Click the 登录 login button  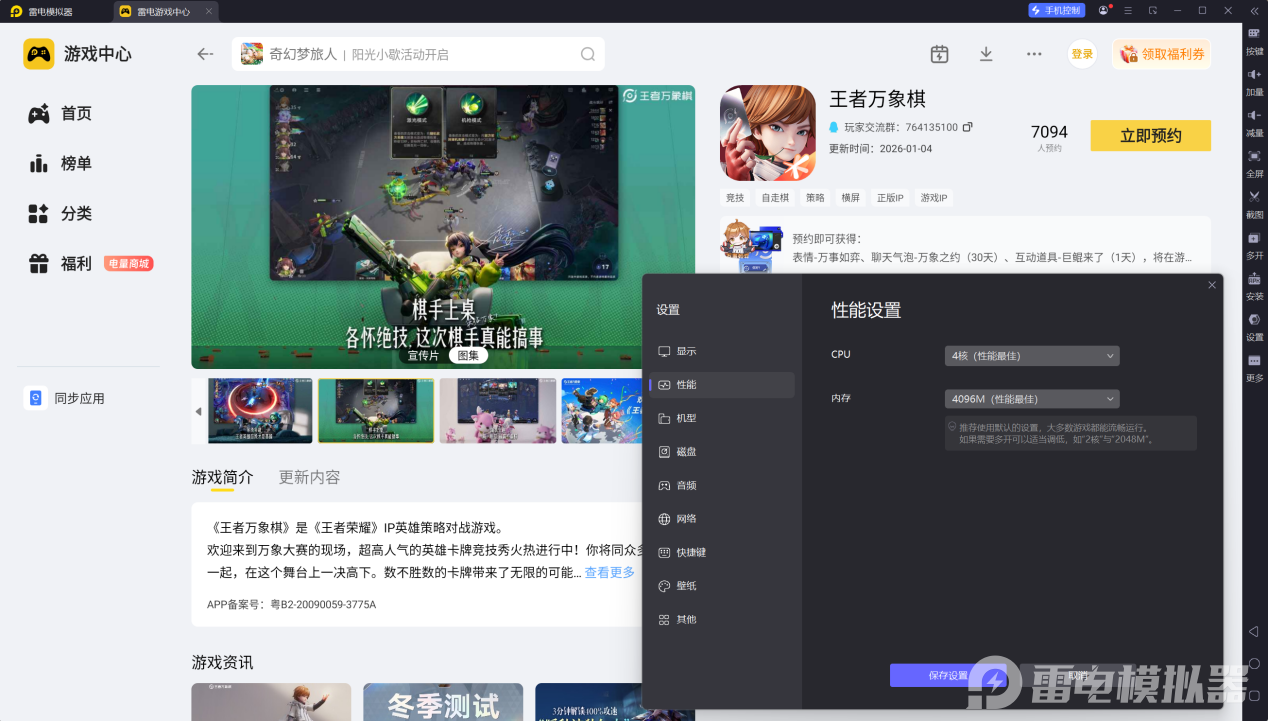pos(1082,54)
